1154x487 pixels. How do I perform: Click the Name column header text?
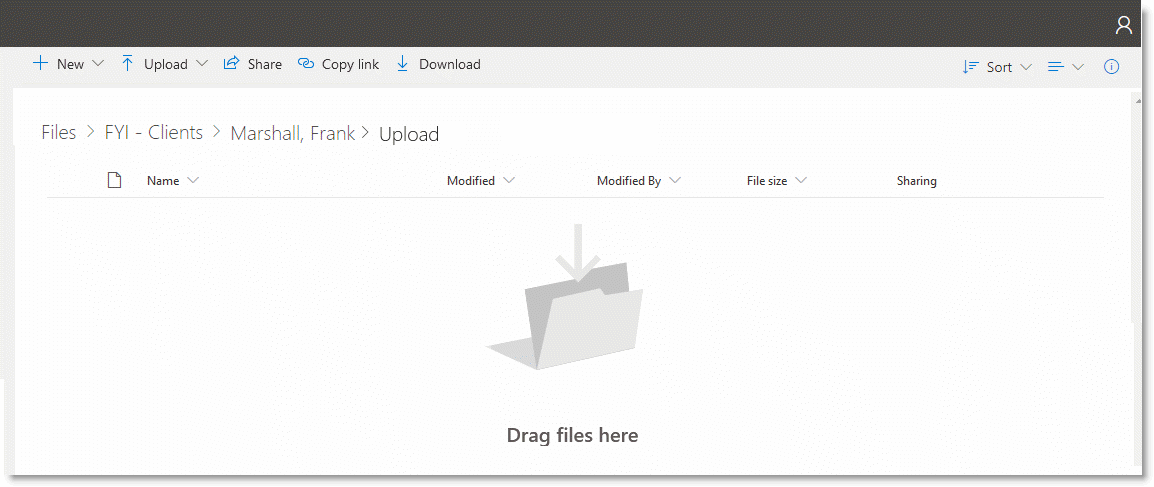click(x=163, y=180)
